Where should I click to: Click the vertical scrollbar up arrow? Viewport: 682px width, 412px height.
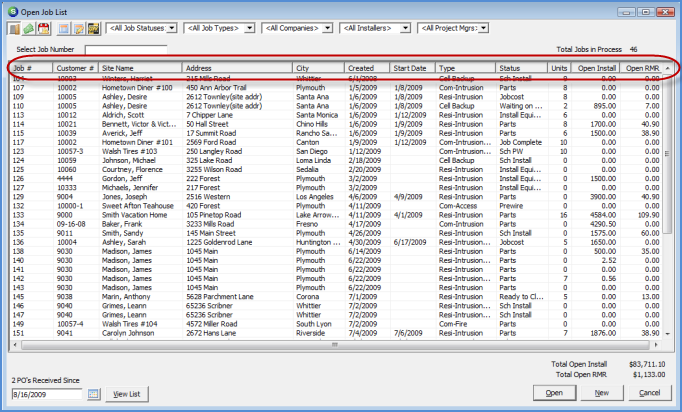(x=668, y=68)
